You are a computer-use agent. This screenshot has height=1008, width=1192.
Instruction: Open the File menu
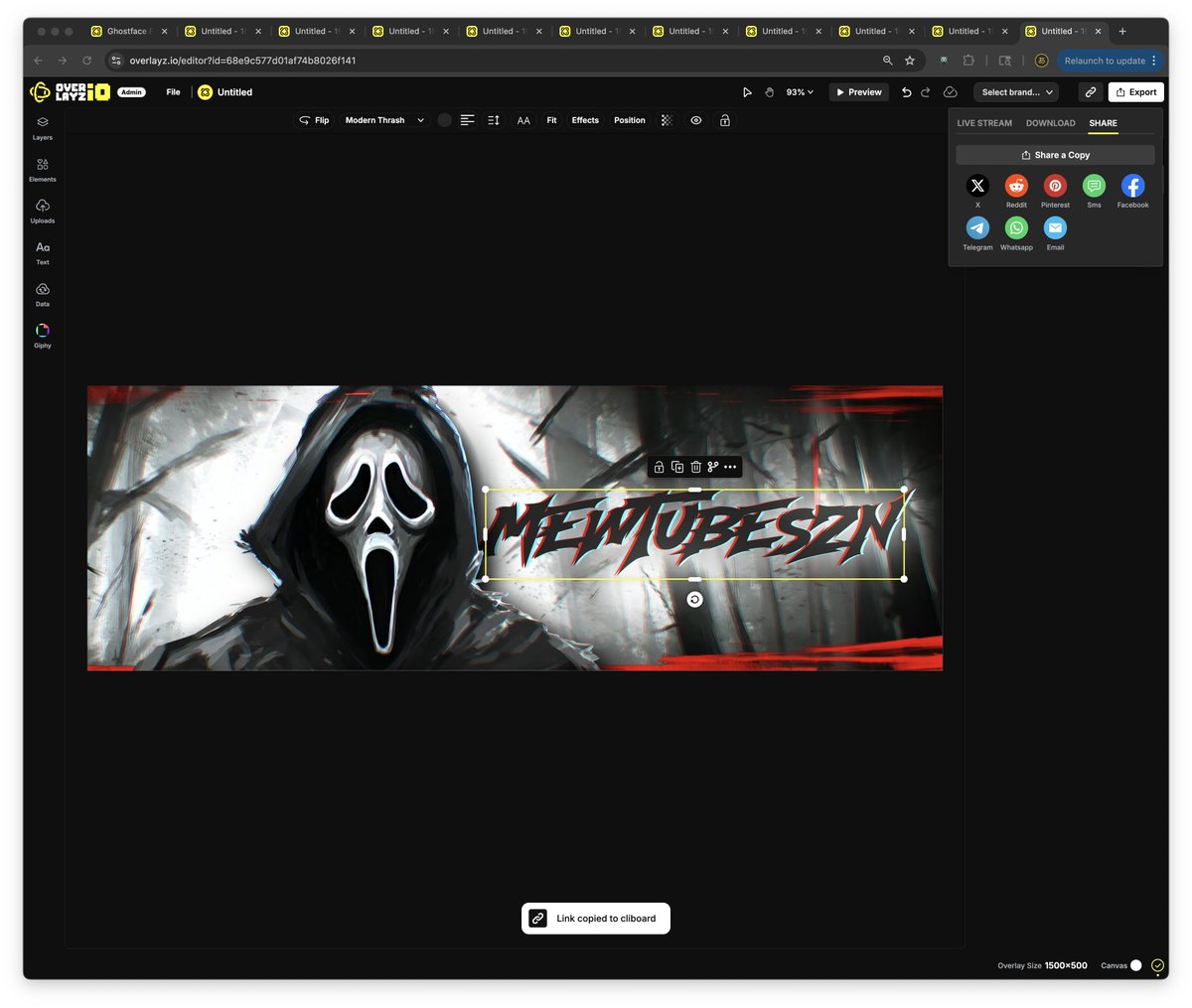click(173, 92)
